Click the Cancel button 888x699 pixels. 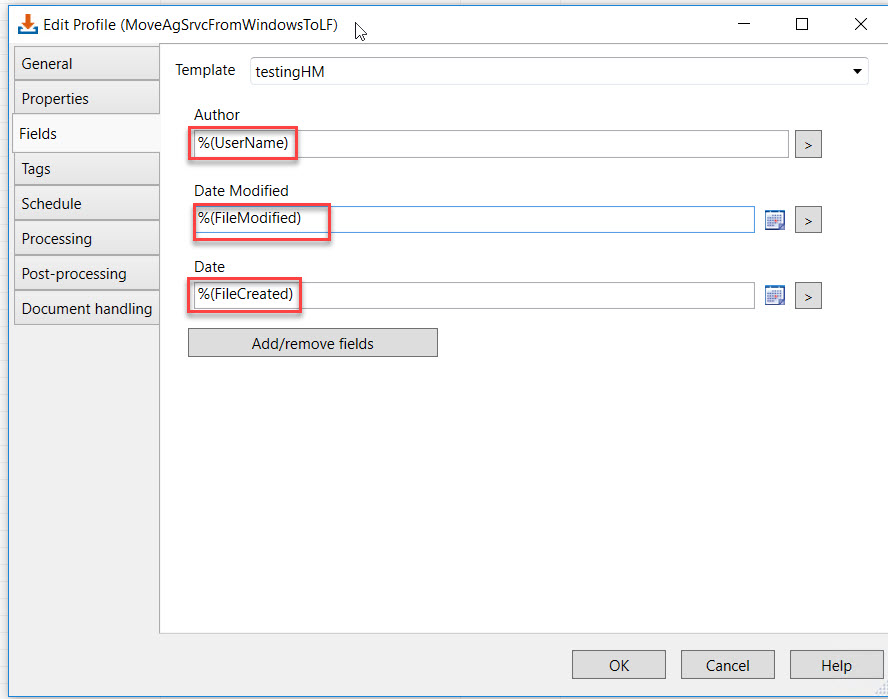727,664
